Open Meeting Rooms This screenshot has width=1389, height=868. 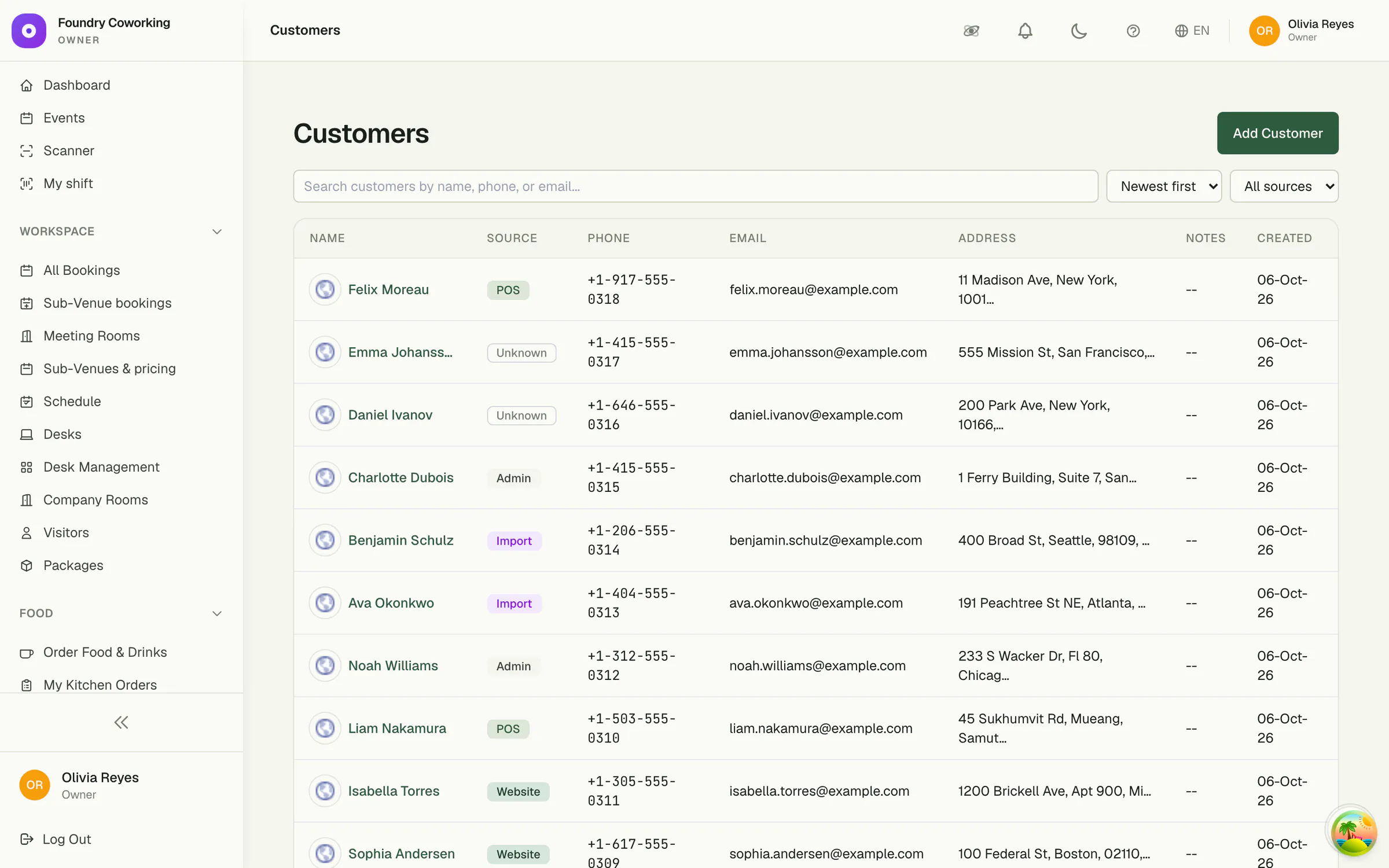91,336
